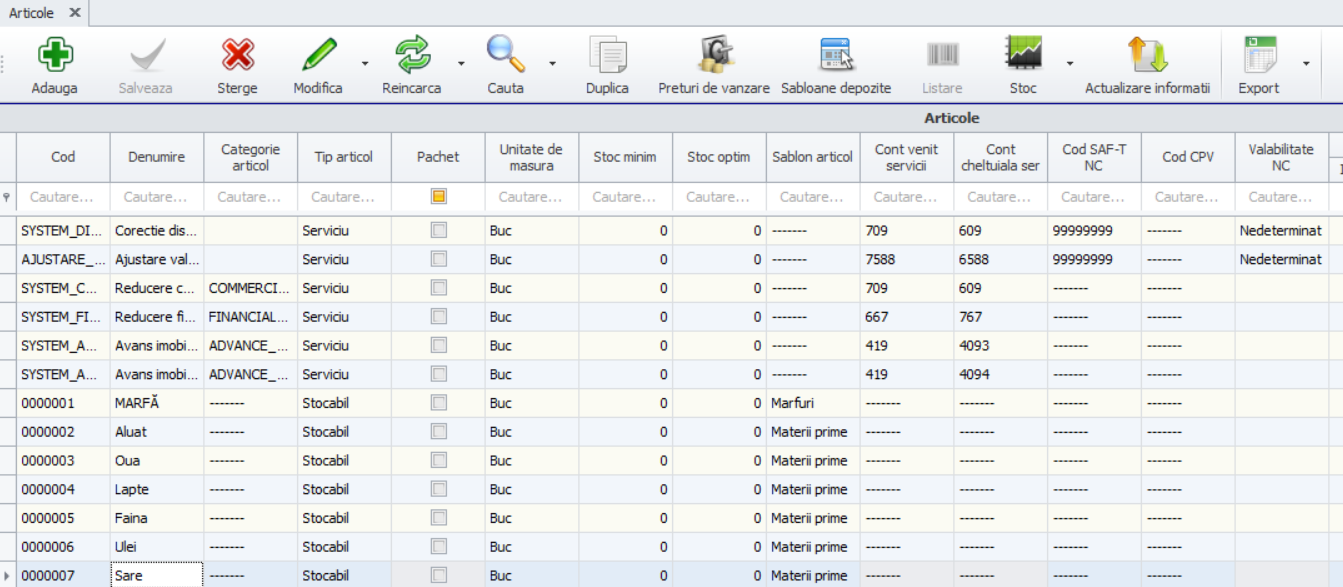Sort by the Denumire column header
The image size is (1343, 587).
click(157, 157)
